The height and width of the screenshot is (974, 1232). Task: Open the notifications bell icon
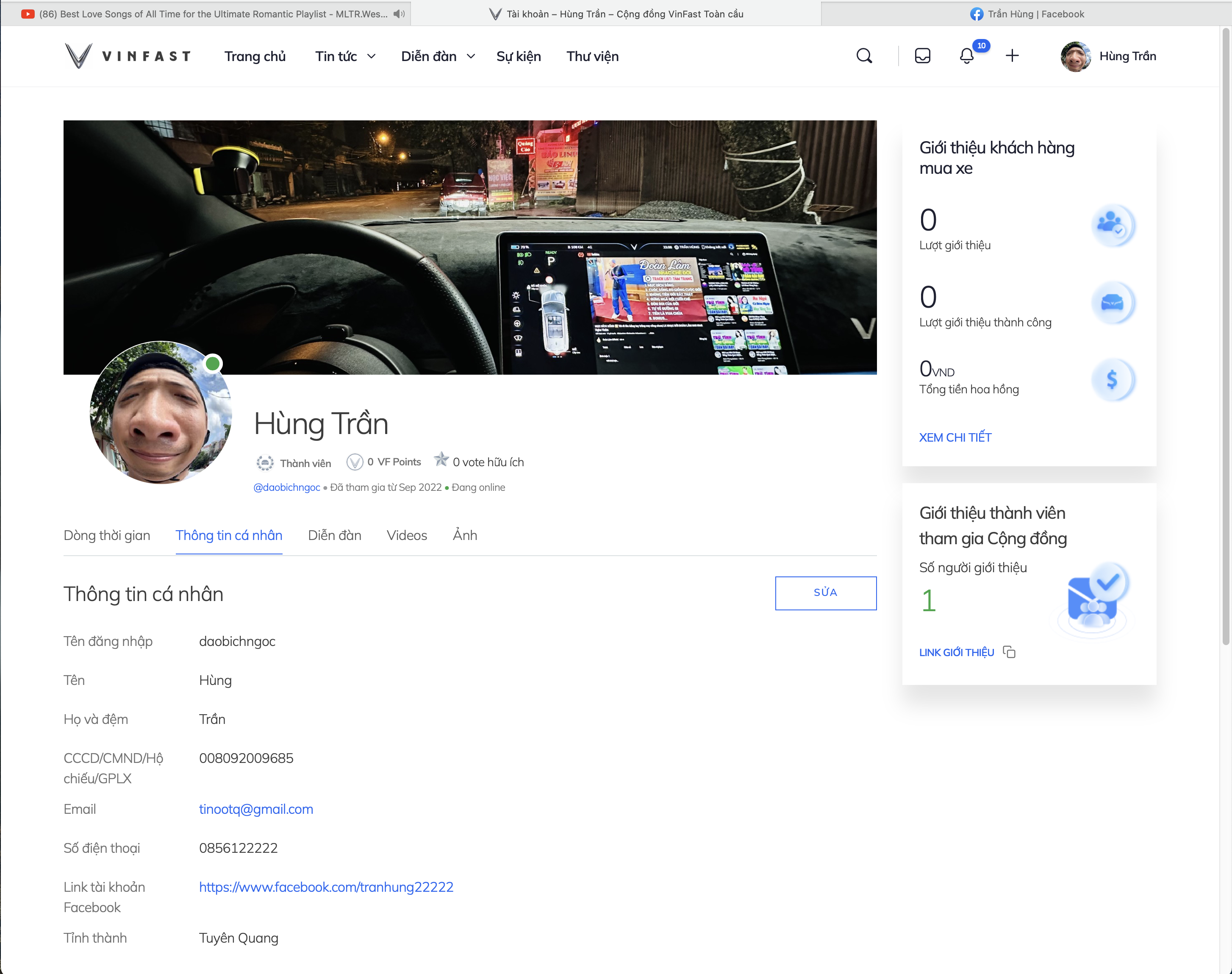point(966,56)
